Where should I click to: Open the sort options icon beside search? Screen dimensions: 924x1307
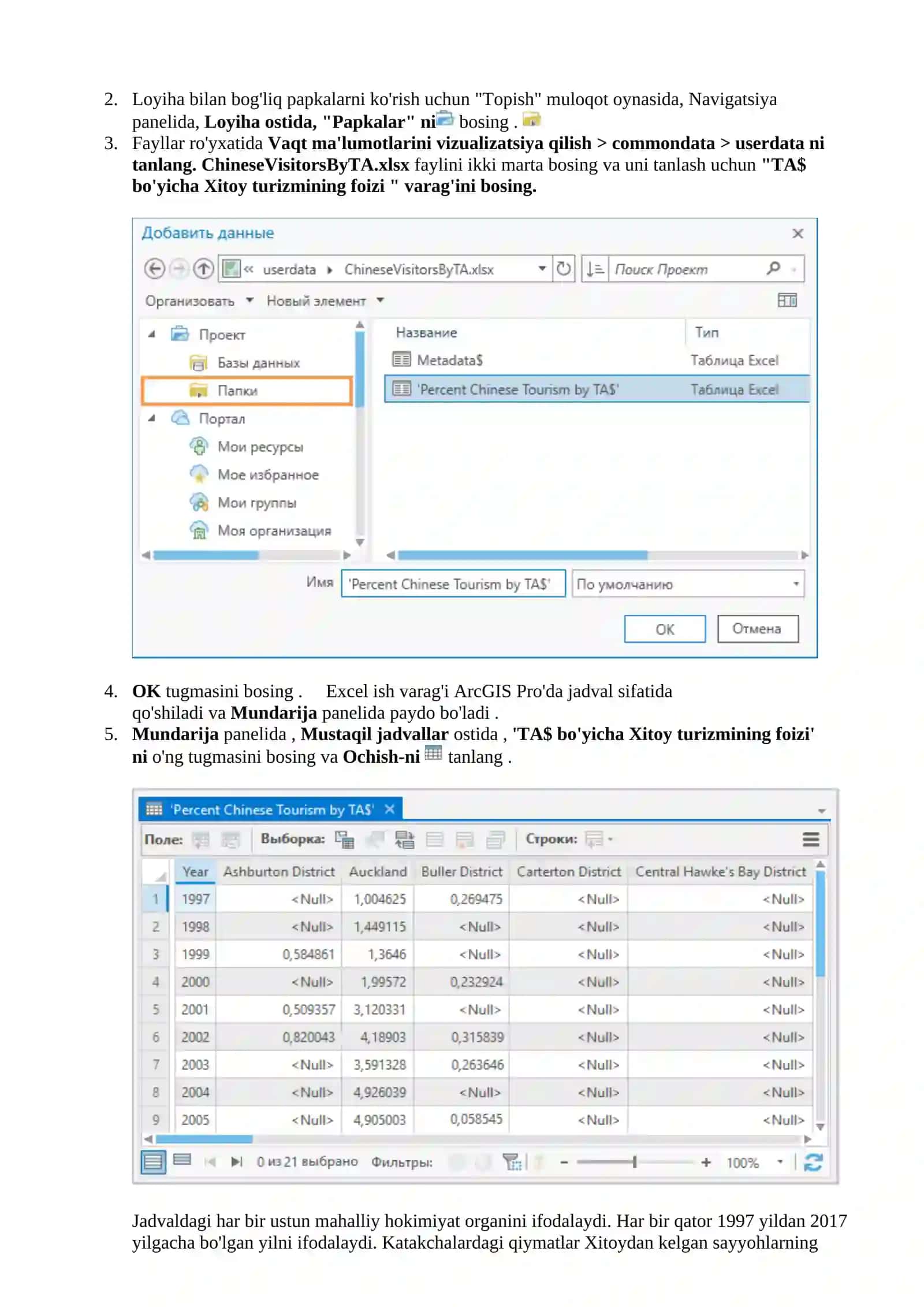pos(595,269)
